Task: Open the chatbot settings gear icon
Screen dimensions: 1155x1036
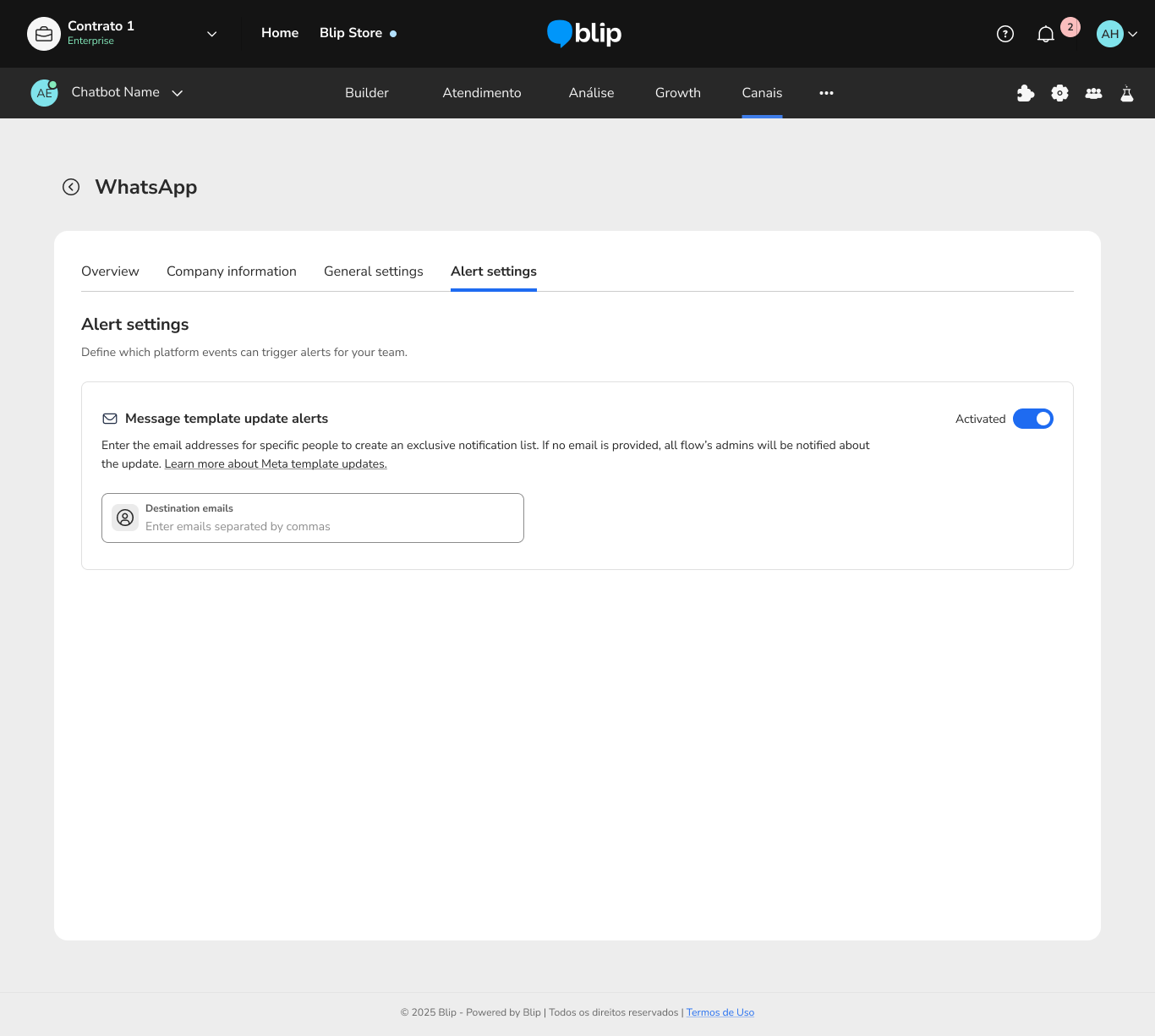Action: pyautogui.click(x=1059, y=93)
